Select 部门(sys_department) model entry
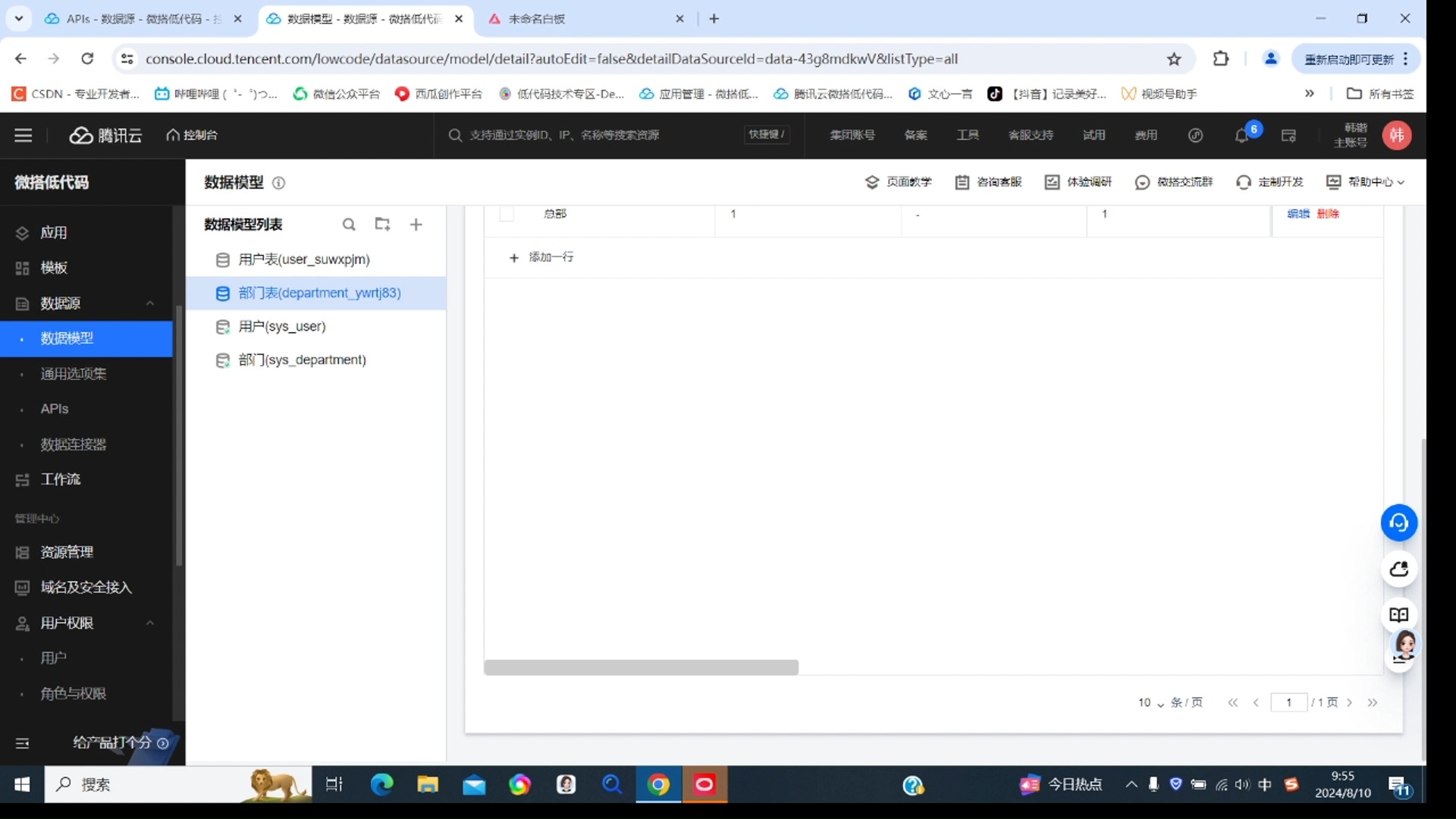The width and height of the screenshot is (1456, 819). point(301,359)
